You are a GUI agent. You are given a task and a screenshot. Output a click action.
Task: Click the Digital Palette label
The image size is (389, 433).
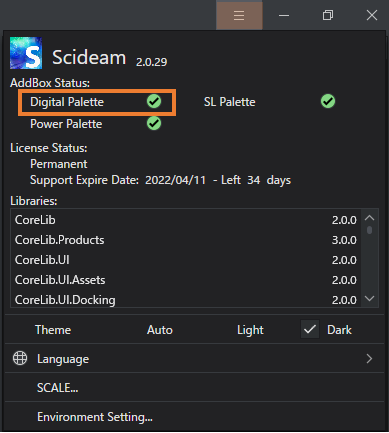67,102
